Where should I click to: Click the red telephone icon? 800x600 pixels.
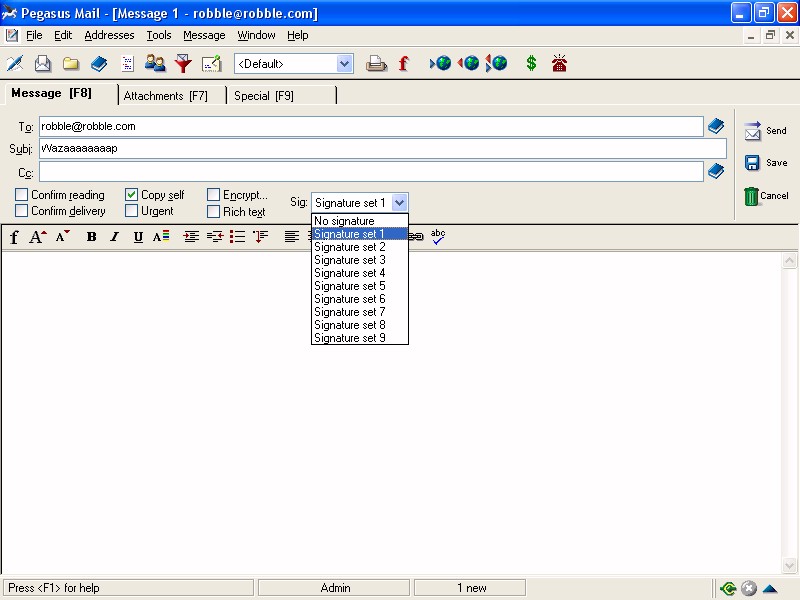pyautogui.click(x=559, y=63)
